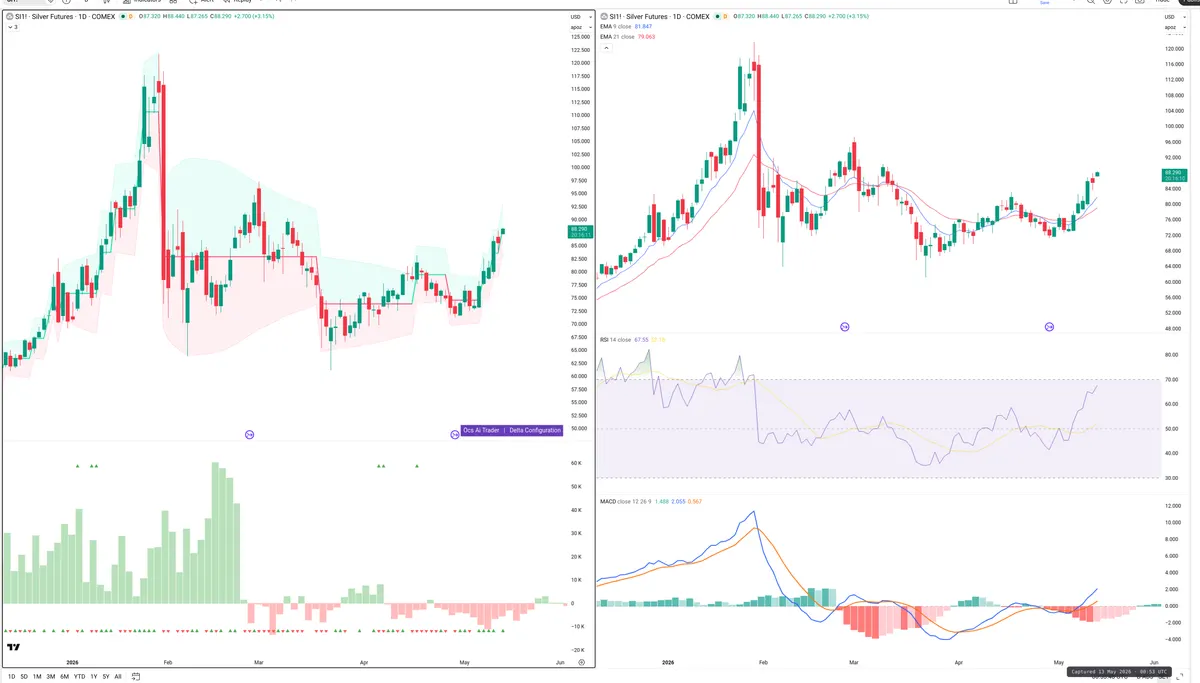Select the 5Y time range
This screenshot has height=683, width=1200.
point(106,677)
